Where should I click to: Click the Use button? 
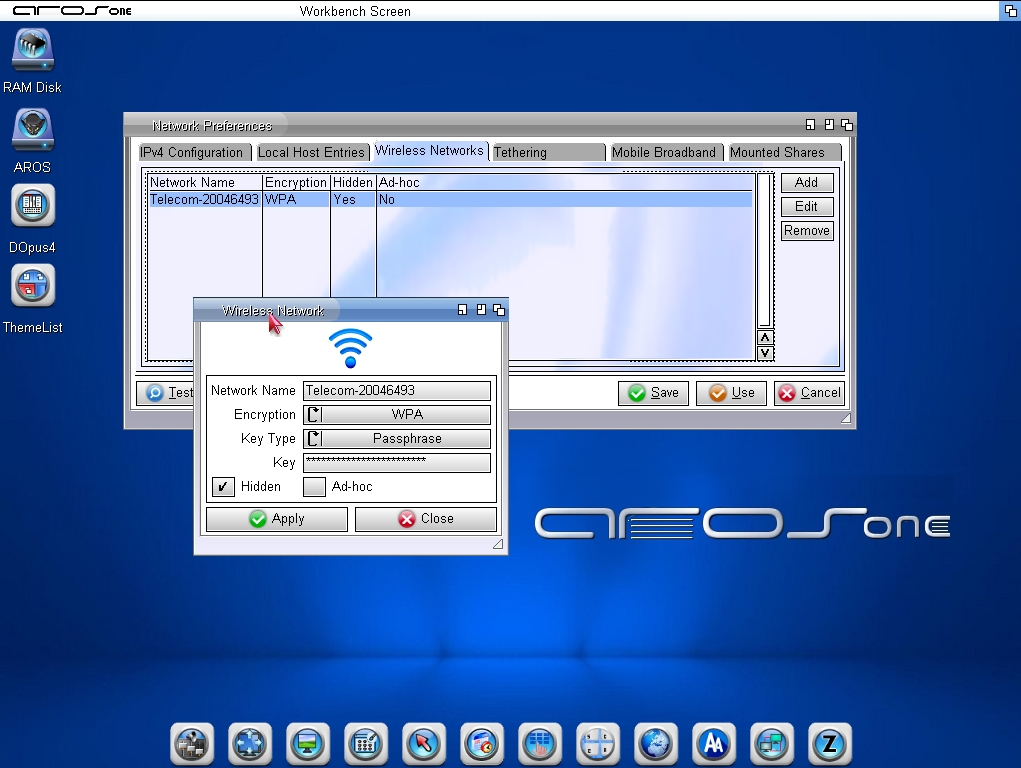coord(731,393)
